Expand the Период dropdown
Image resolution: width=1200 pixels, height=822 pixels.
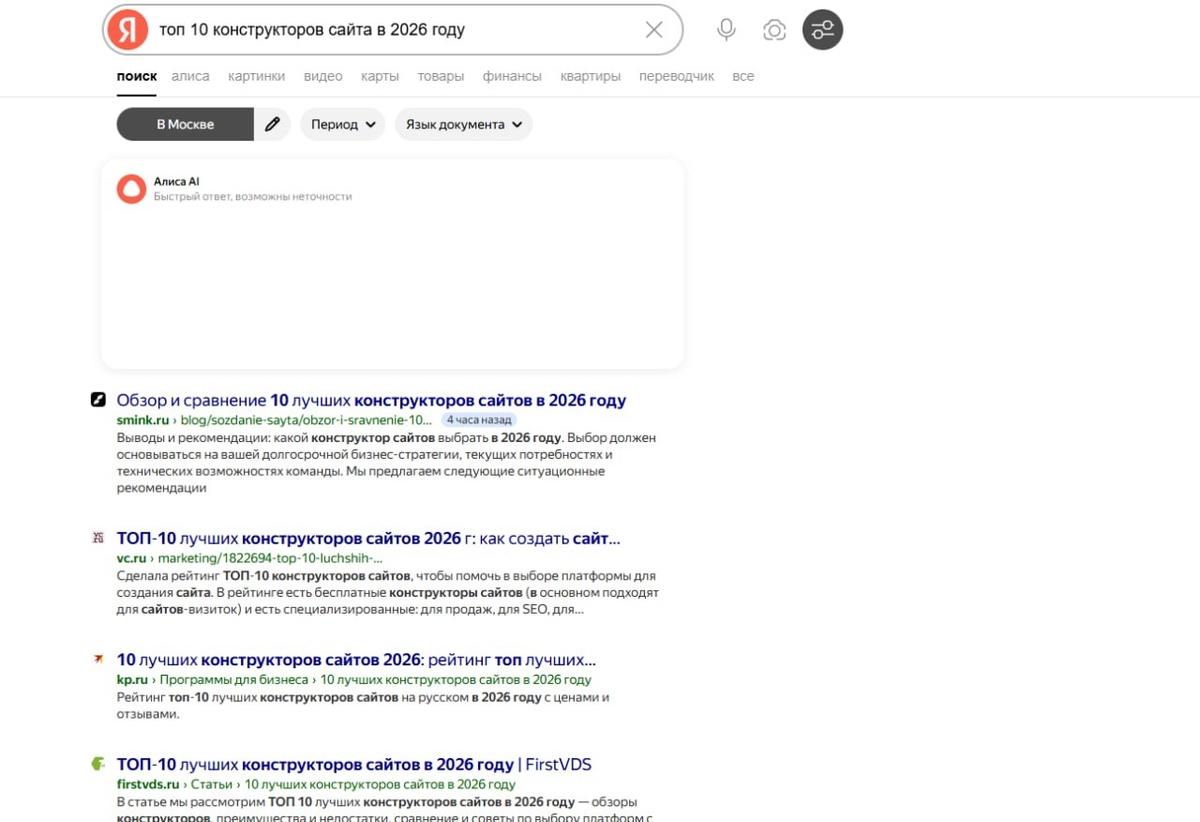coord(343,124)
